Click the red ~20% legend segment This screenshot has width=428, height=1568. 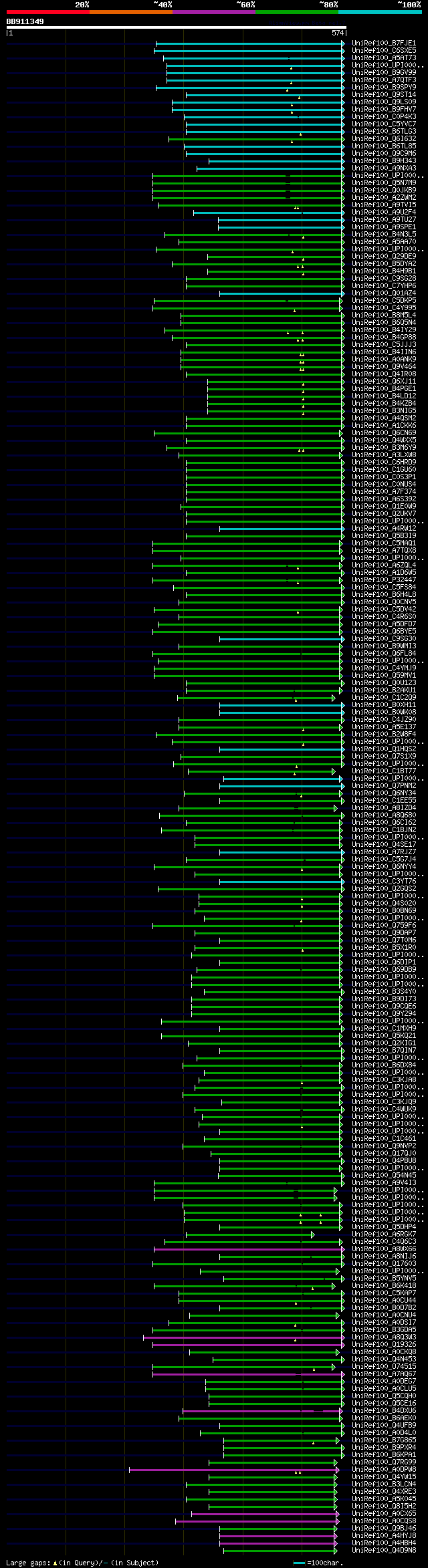coord(47,12)
